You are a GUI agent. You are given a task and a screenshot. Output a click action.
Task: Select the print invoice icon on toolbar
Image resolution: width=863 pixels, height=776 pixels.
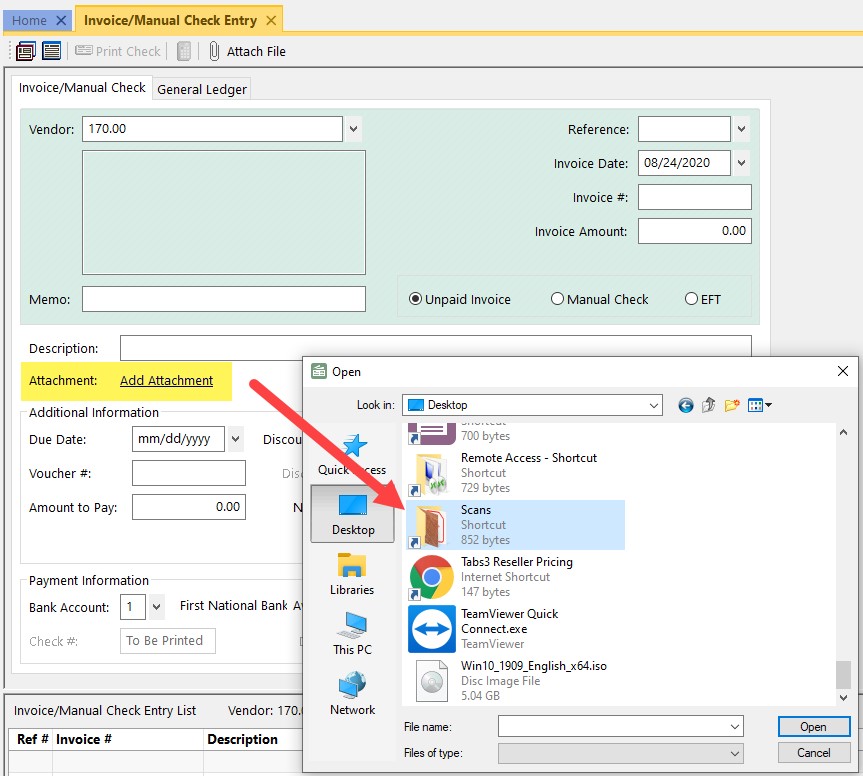click(x=24, y=50)
